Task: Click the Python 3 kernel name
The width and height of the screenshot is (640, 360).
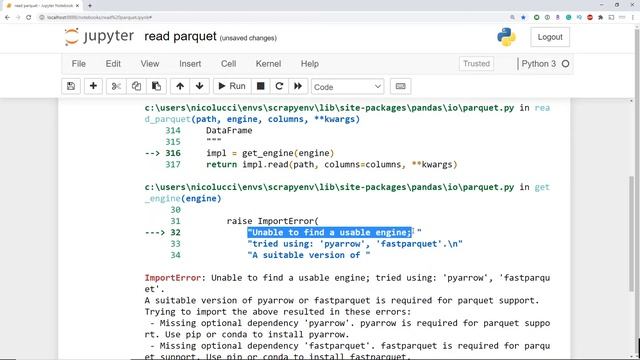Action: 538,64
